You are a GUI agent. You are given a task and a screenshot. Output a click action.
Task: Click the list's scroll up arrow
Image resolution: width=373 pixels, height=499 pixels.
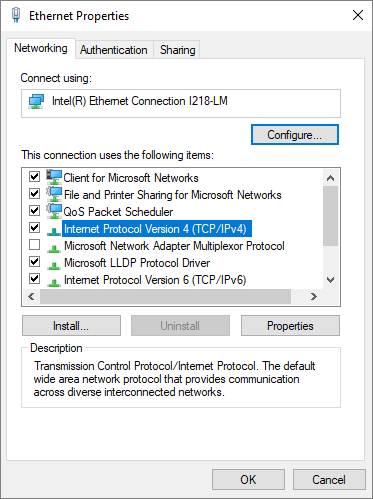click(330, 178)
